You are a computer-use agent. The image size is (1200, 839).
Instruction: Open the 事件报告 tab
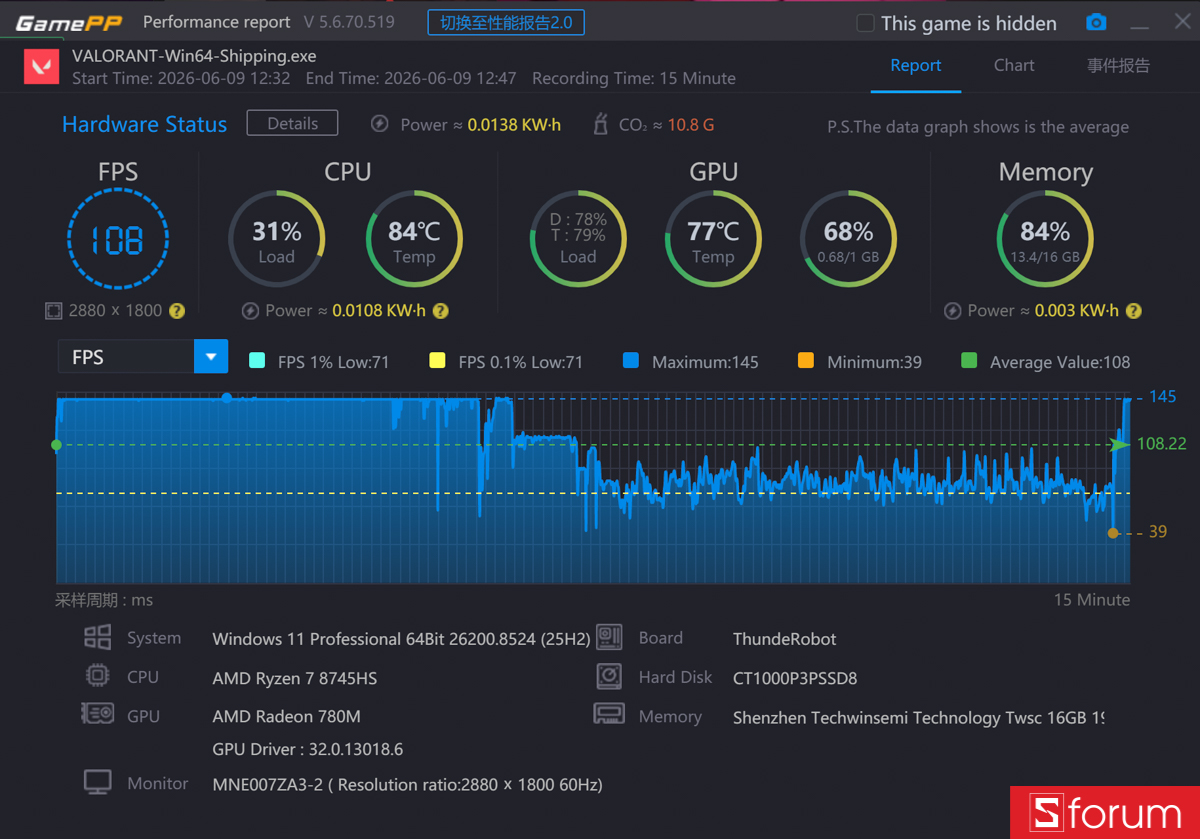[1118, 65]
